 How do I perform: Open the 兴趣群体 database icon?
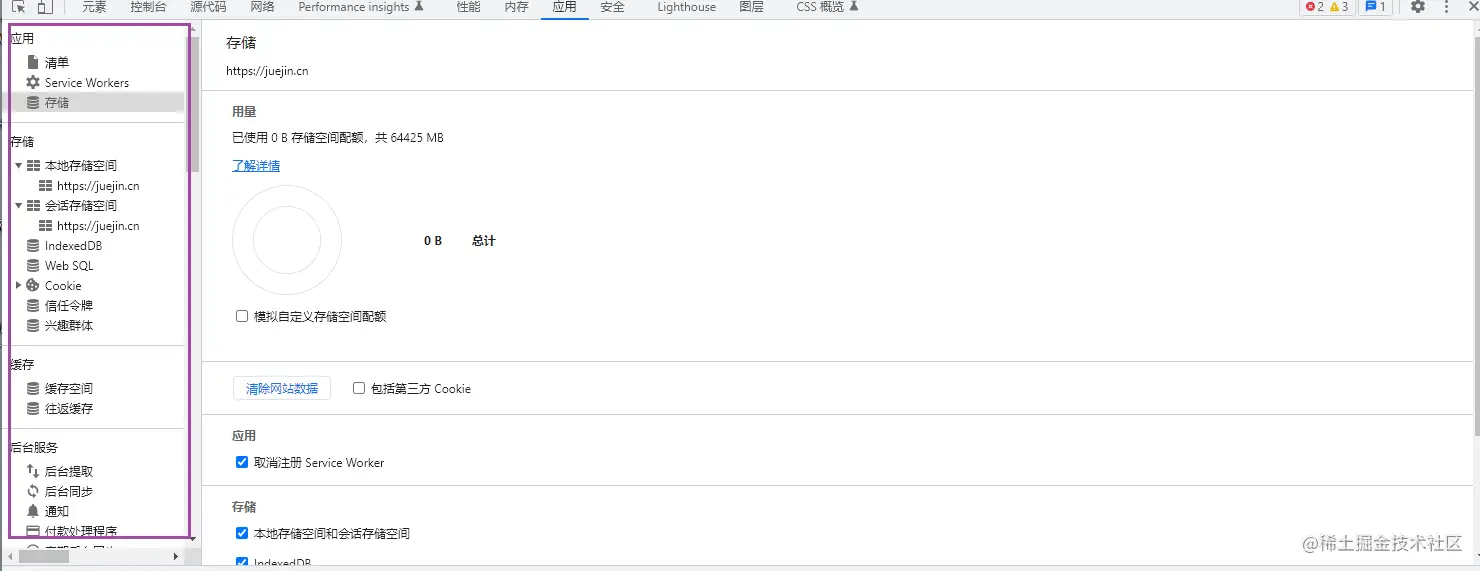pyautogui.click(x=33, y=325)
